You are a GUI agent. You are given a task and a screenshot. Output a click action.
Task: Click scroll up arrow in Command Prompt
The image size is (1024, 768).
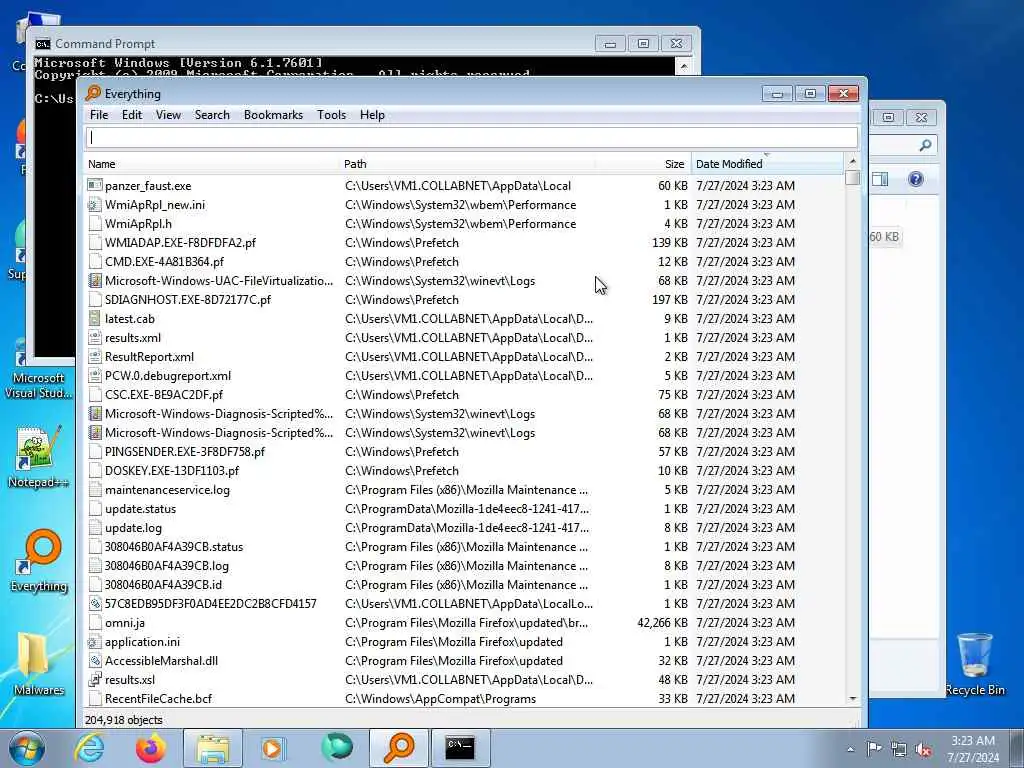pos(684,66)
